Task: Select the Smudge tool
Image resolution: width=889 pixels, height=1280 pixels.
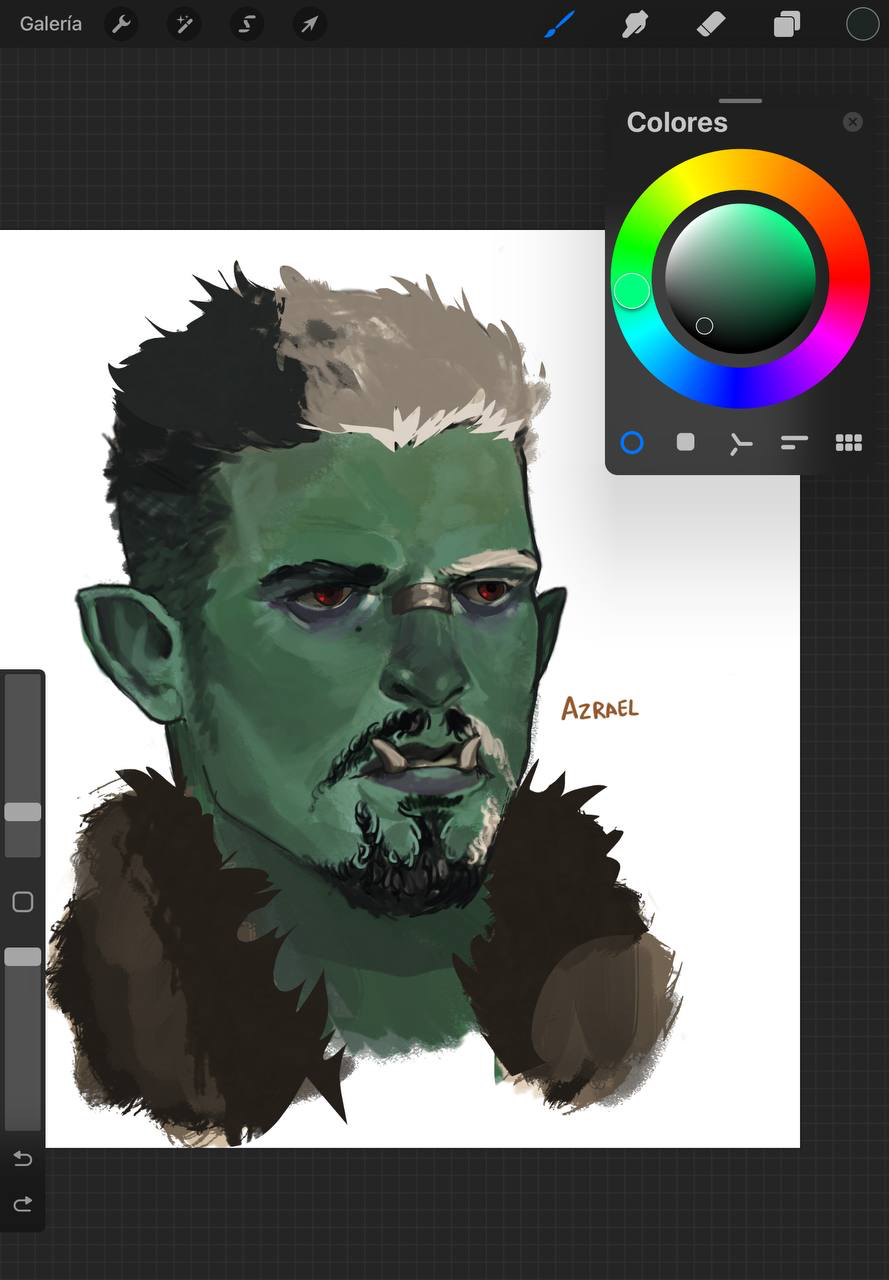Action: (635, 24)
